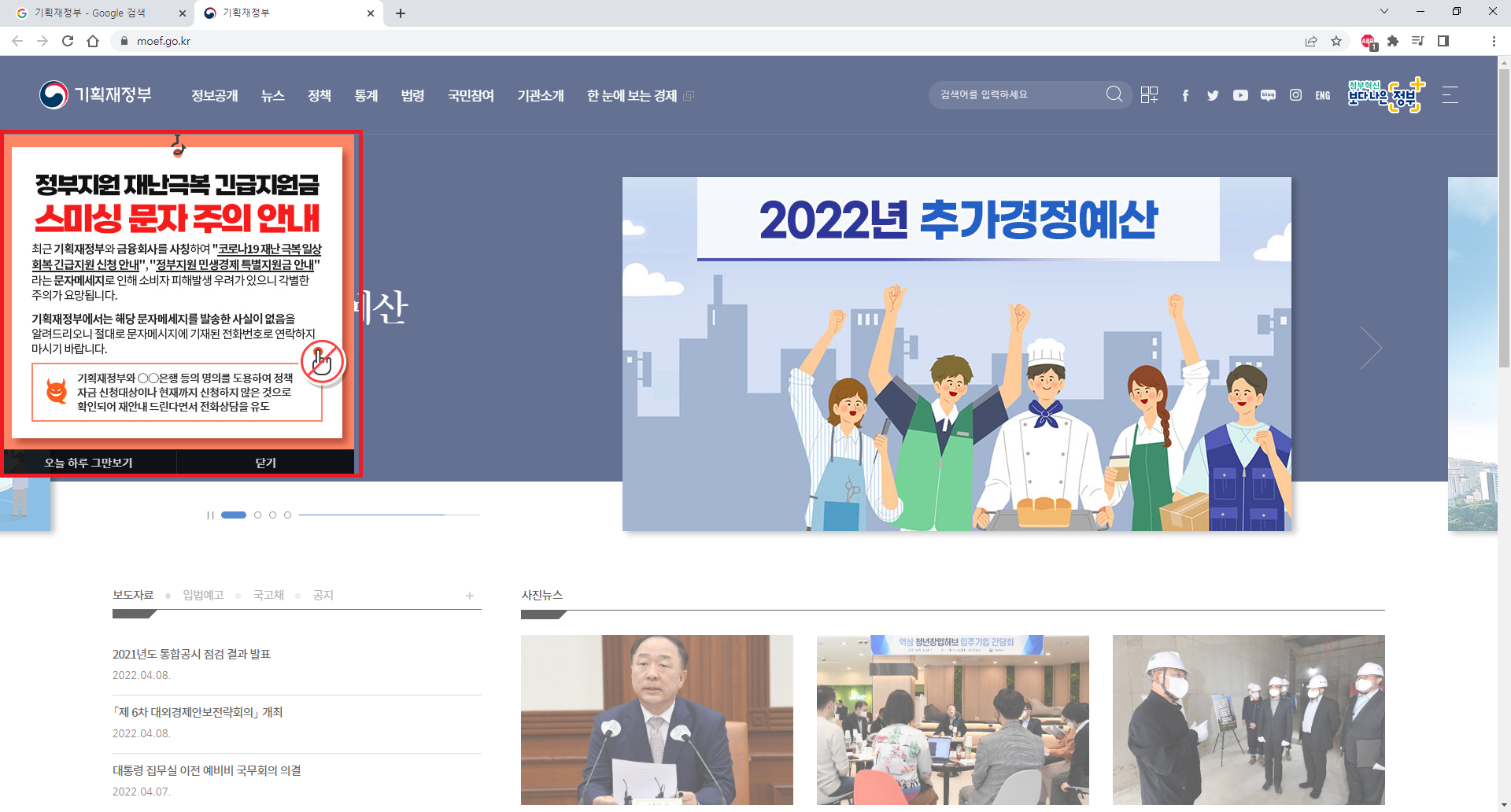Reload the page
The height and width of the screenshot is (812, 1511).
tap(68, 41)
